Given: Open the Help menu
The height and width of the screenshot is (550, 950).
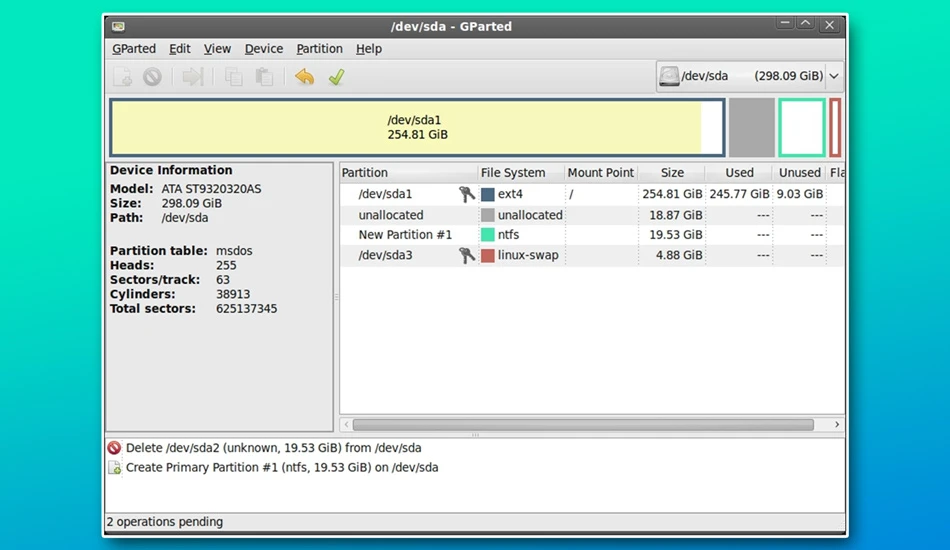Looking at the screenshot, I should coord(368,48).
